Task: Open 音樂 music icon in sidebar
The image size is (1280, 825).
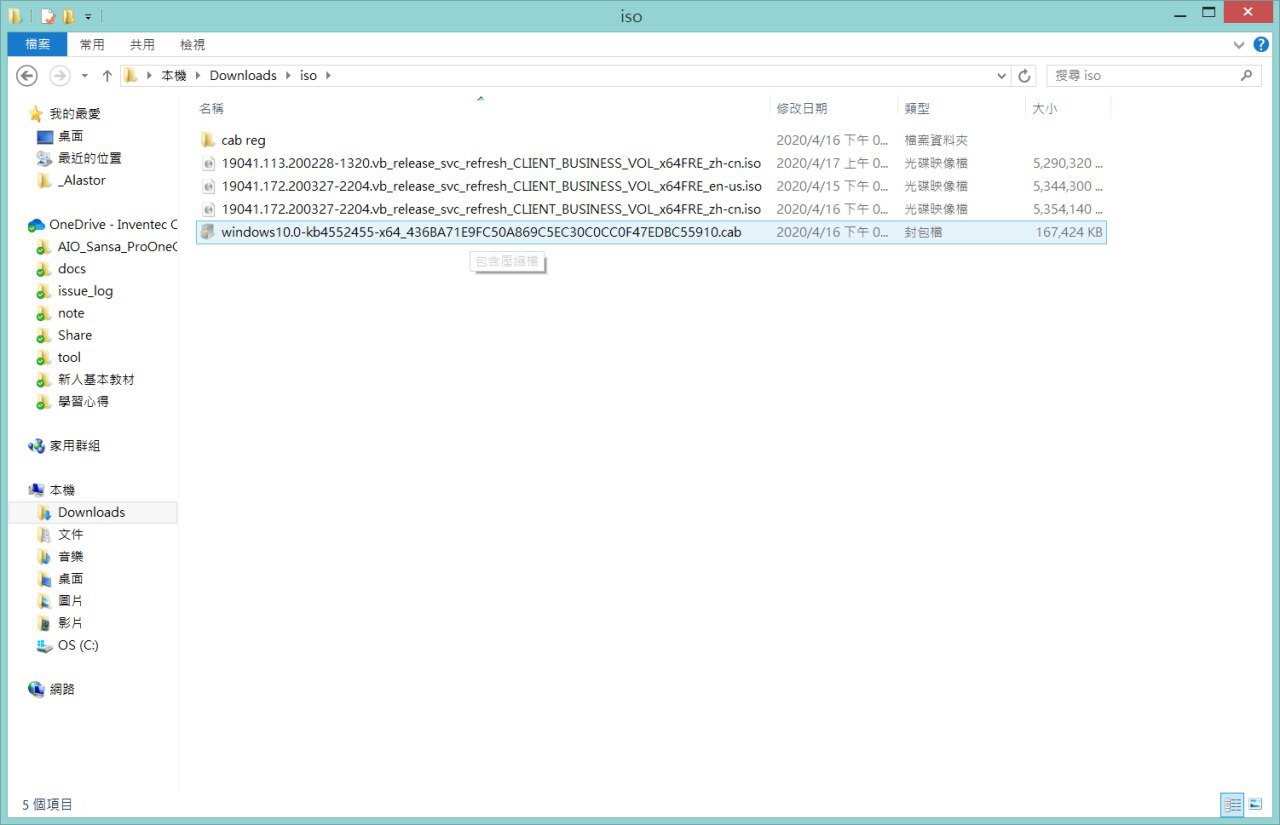Action: [x=44, y=557]
